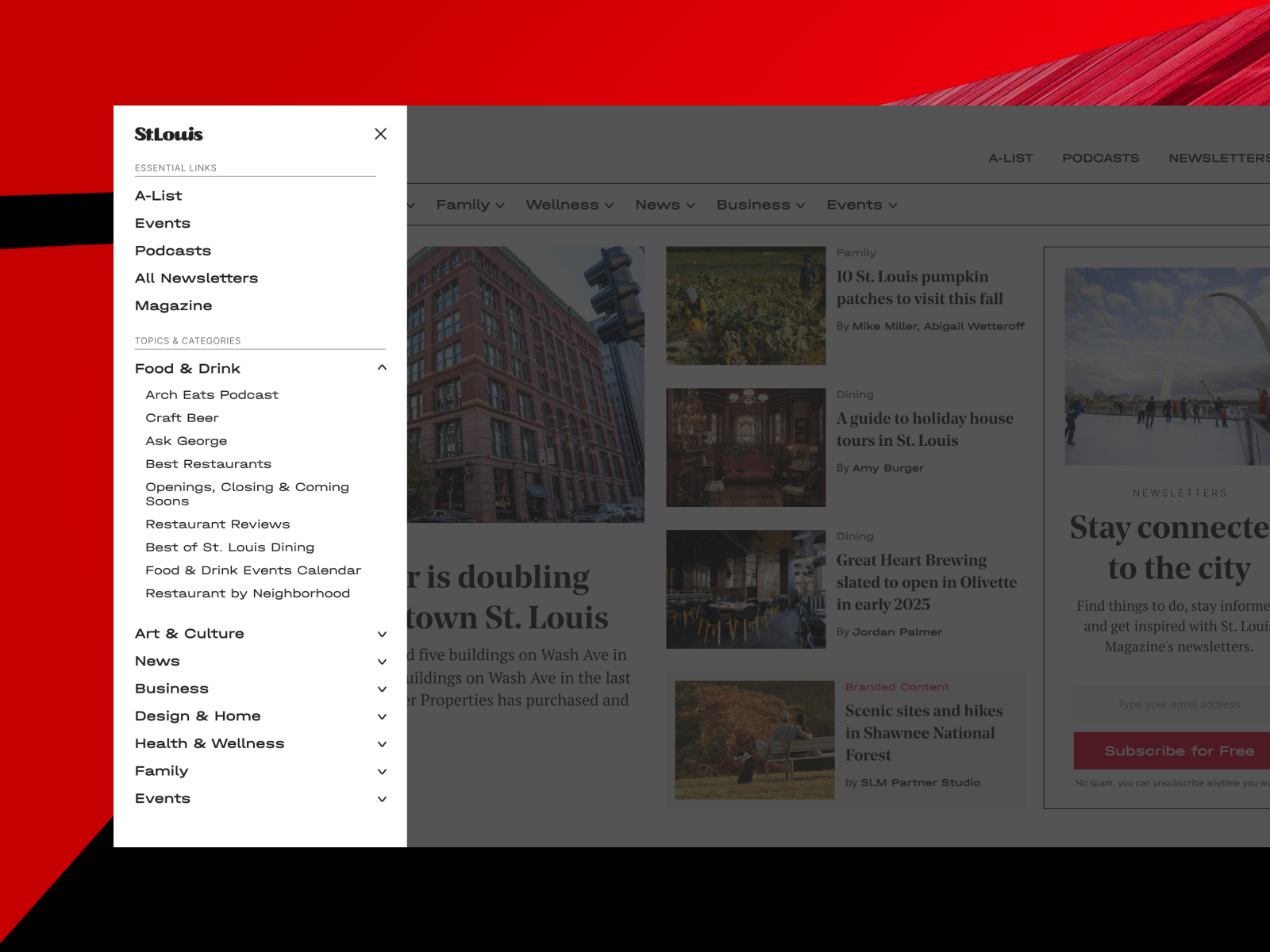Open Food & Drink Events Calendar
This screenshot has width=1270, height=952.
[253, 570]
